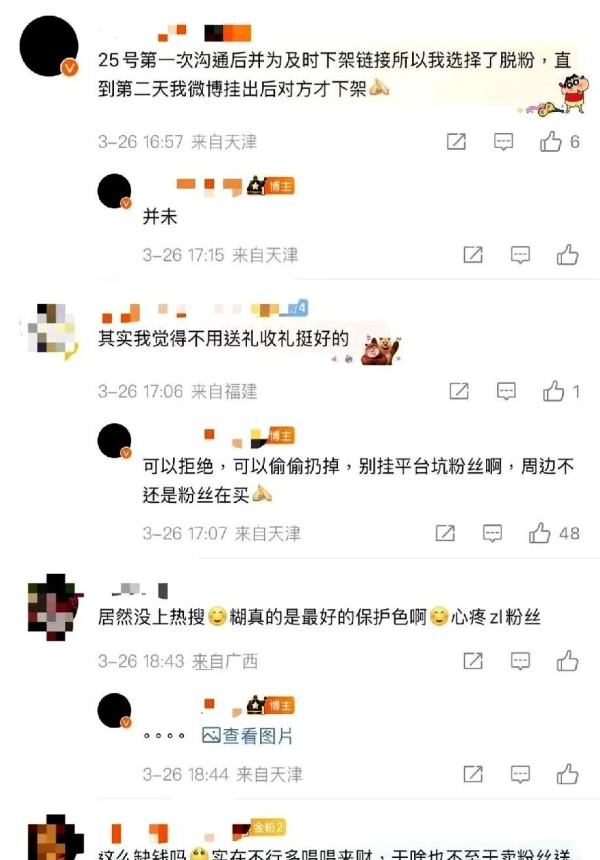
Task: Open the pixelated avatar of Guangxi commenter
Action: [x=55, y=607]
